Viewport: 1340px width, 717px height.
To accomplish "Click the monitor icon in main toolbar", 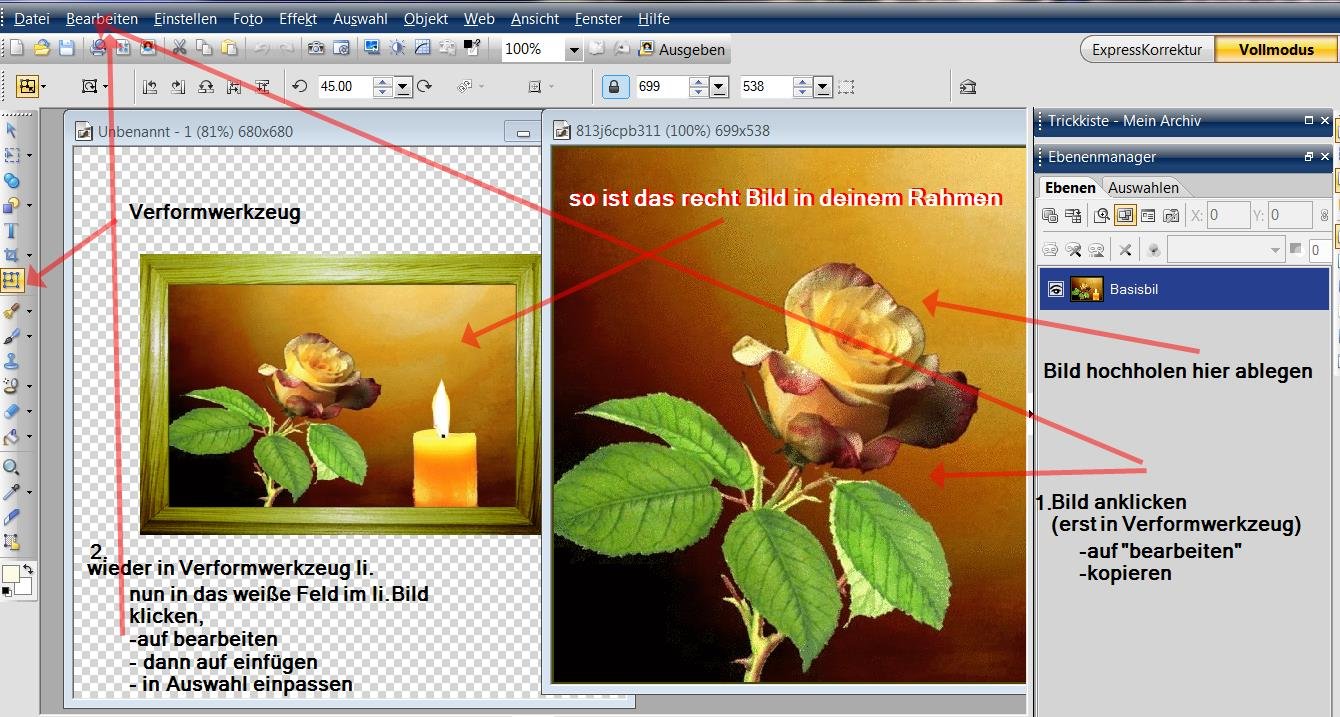I will pyautogui.click(x=371, y=48).
